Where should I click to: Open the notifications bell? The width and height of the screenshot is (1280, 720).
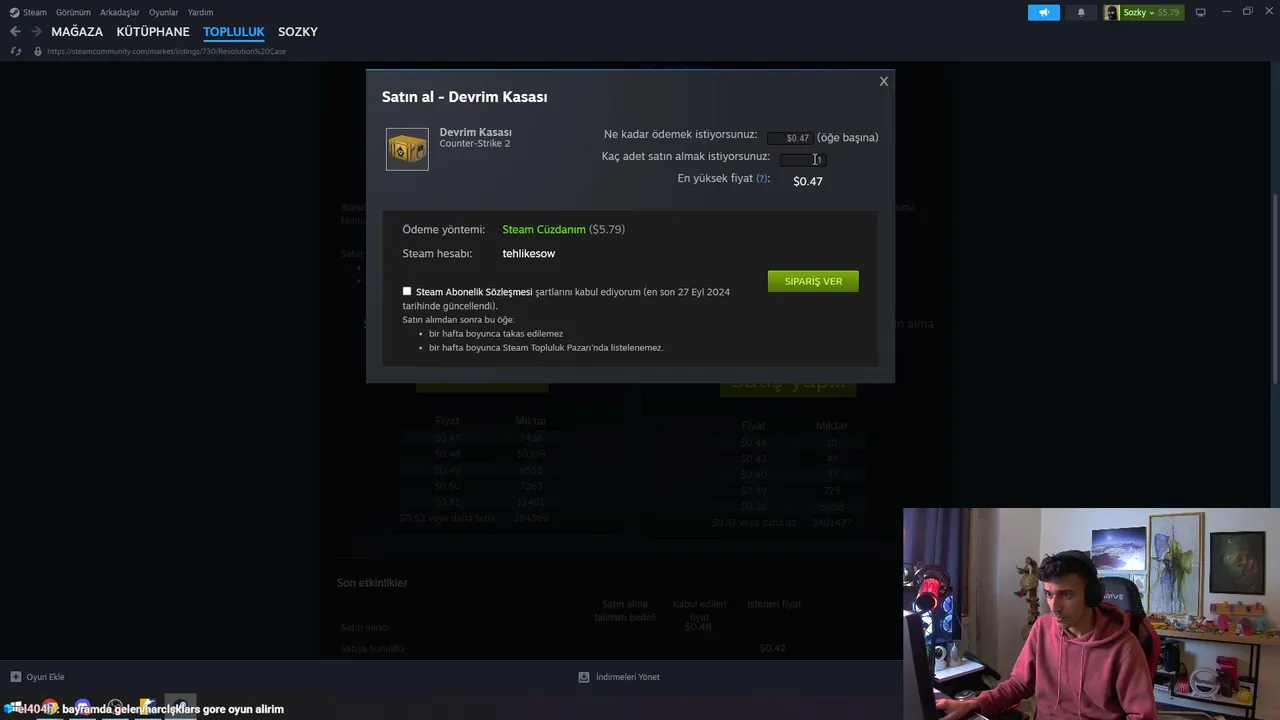[x=1081, y=12]
